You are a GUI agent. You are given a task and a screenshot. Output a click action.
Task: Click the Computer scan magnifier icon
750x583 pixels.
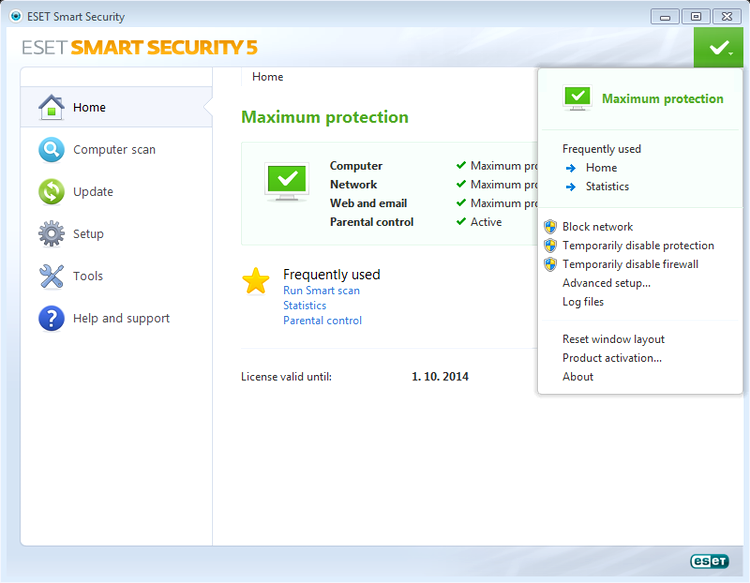click(51, 150)
